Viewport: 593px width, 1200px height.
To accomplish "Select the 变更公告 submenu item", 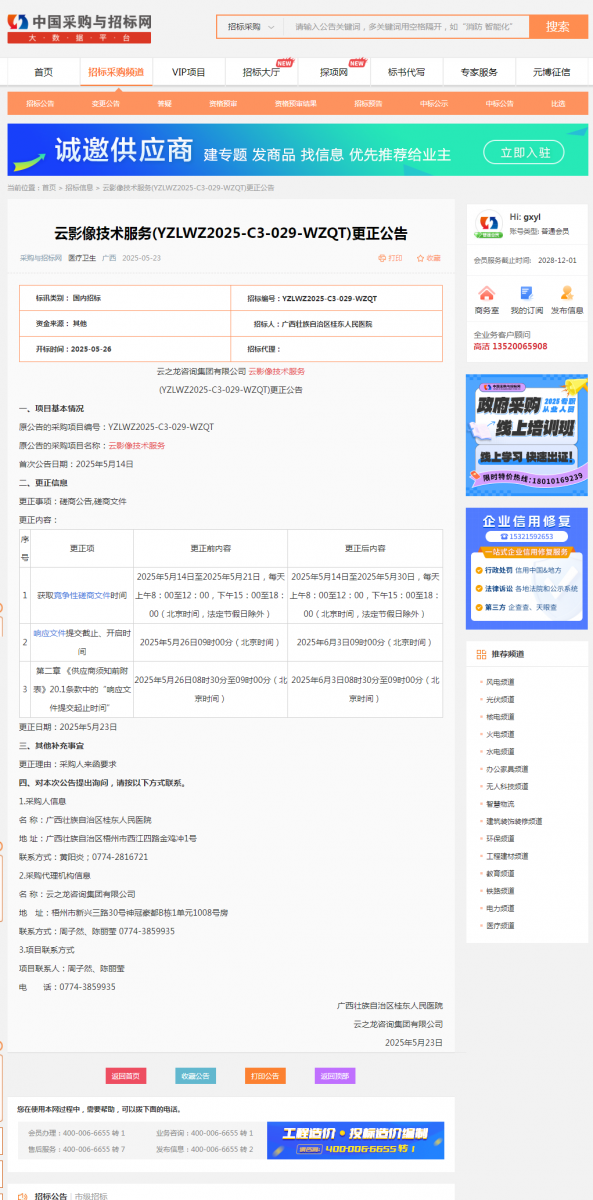I will pos(106,103).
